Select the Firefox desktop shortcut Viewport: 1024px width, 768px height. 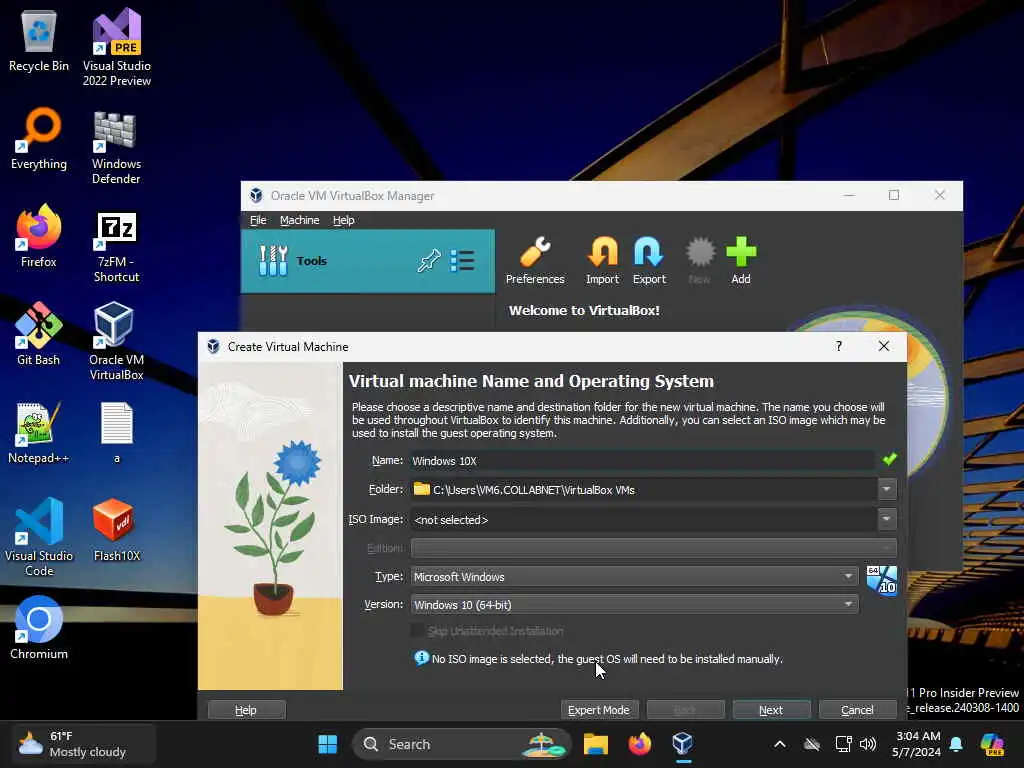[39, 236]
